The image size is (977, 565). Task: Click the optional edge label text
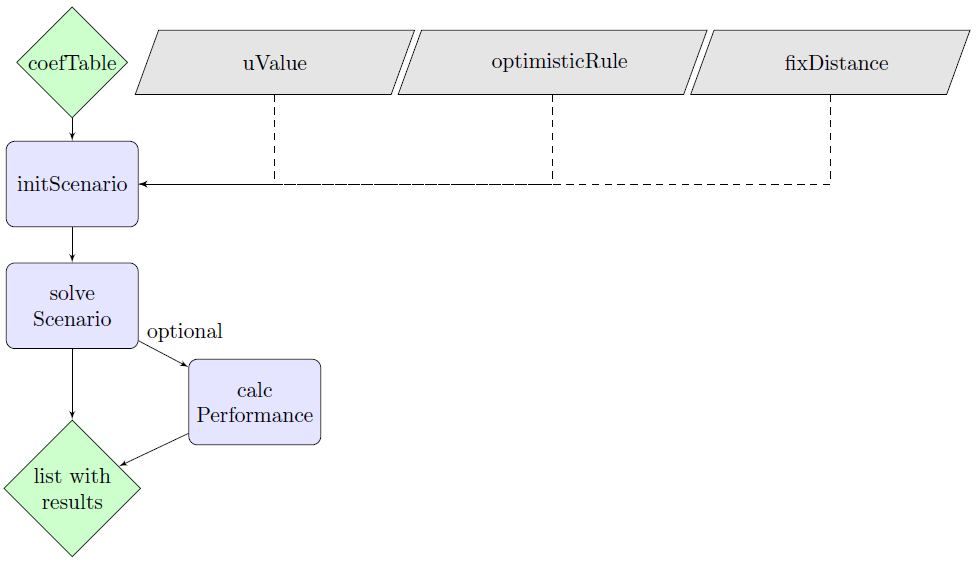(x=185, y=331)
